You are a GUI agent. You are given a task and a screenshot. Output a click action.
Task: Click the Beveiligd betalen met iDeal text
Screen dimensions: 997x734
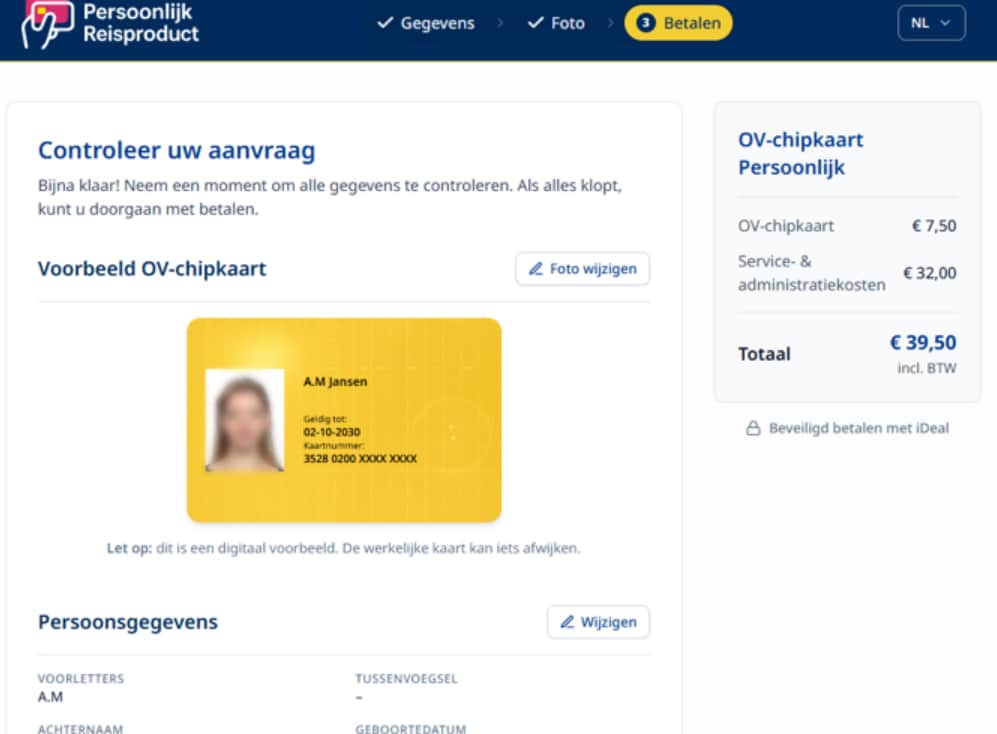coord(858,428)
